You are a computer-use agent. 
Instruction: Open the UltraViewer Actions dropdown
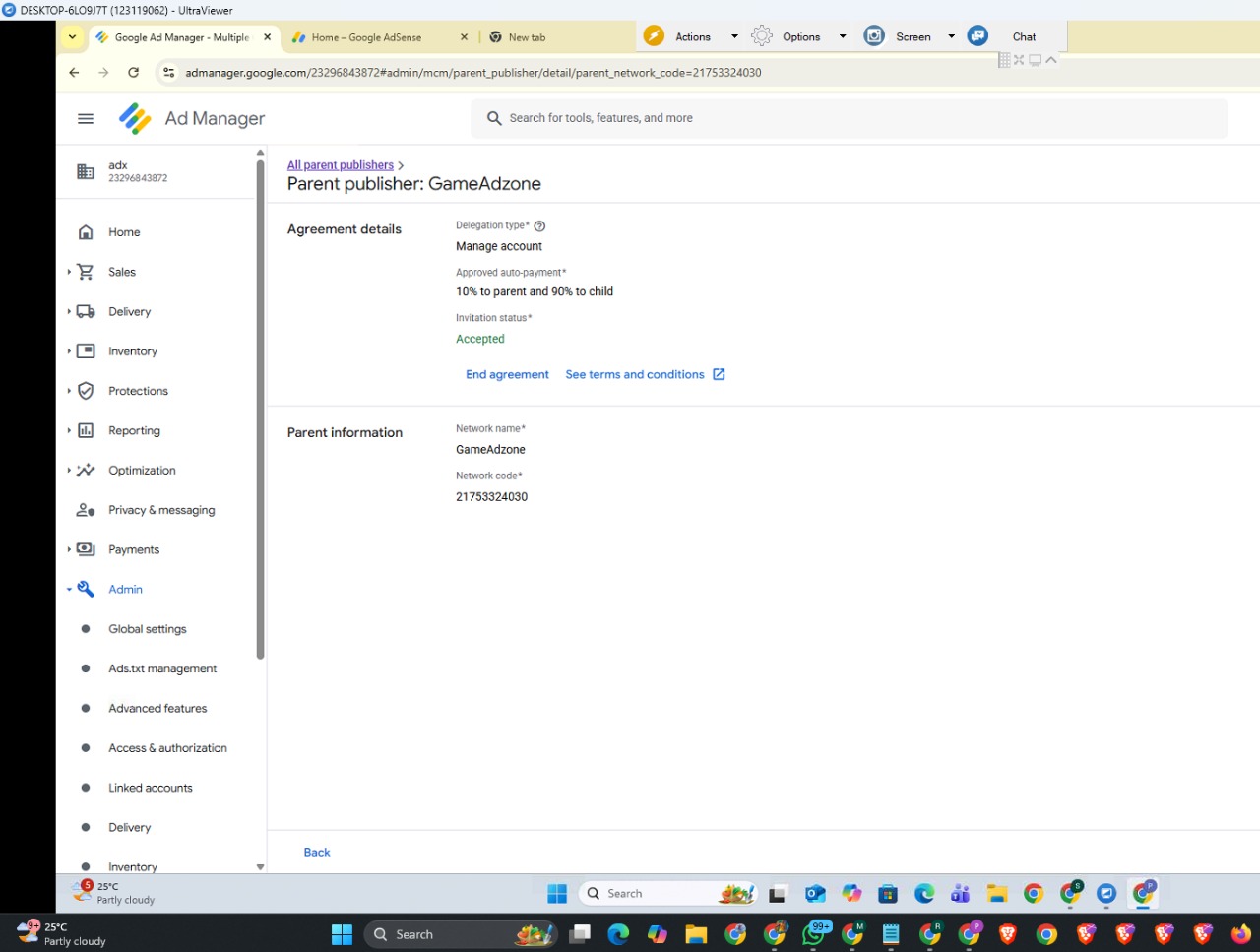point(733,36)
